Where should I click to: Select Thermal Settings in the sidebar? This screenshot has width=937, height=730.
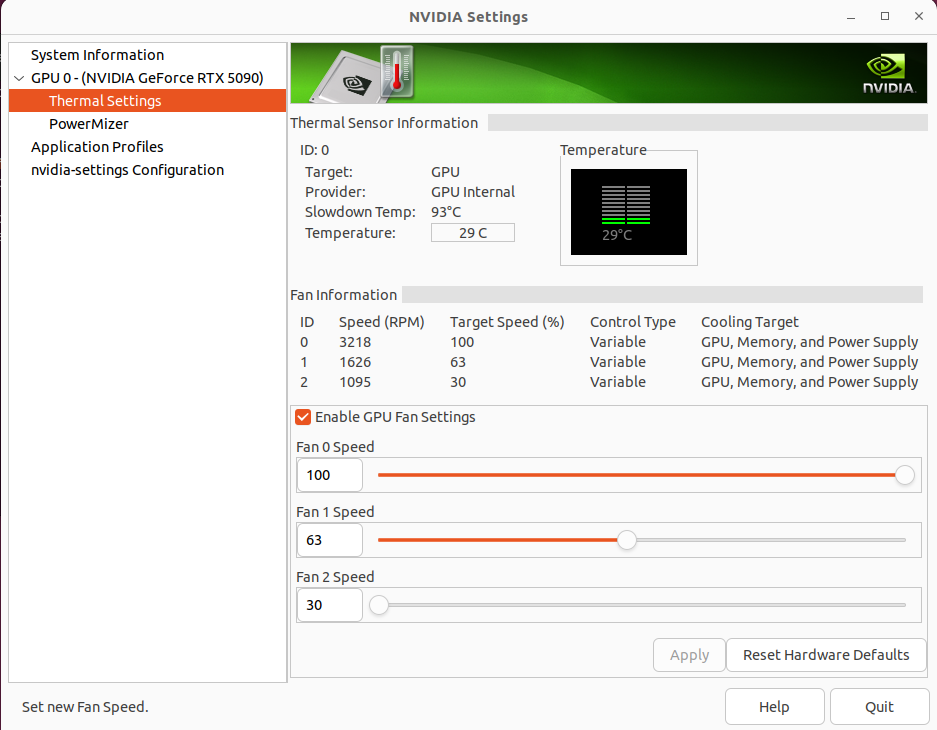[x=105, y=101]
